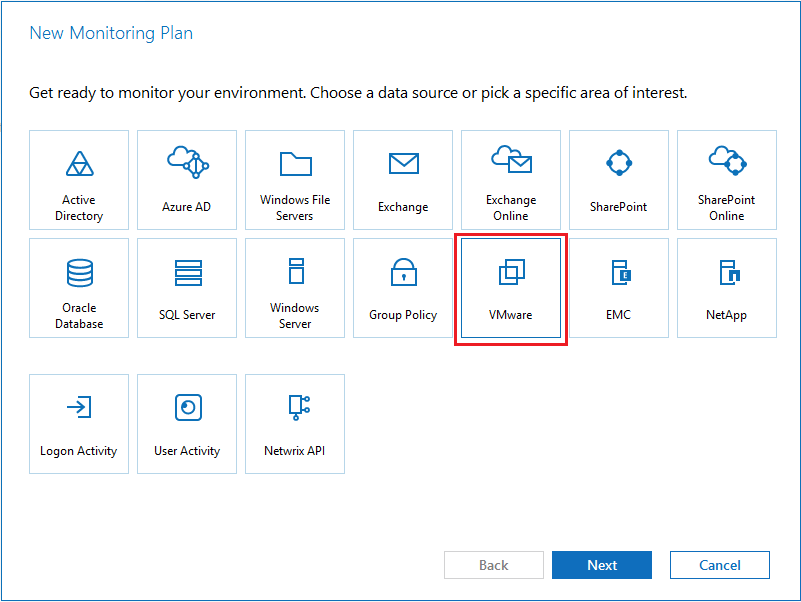
Task: Select the User Activity camera icon
Action: point(188,407)
